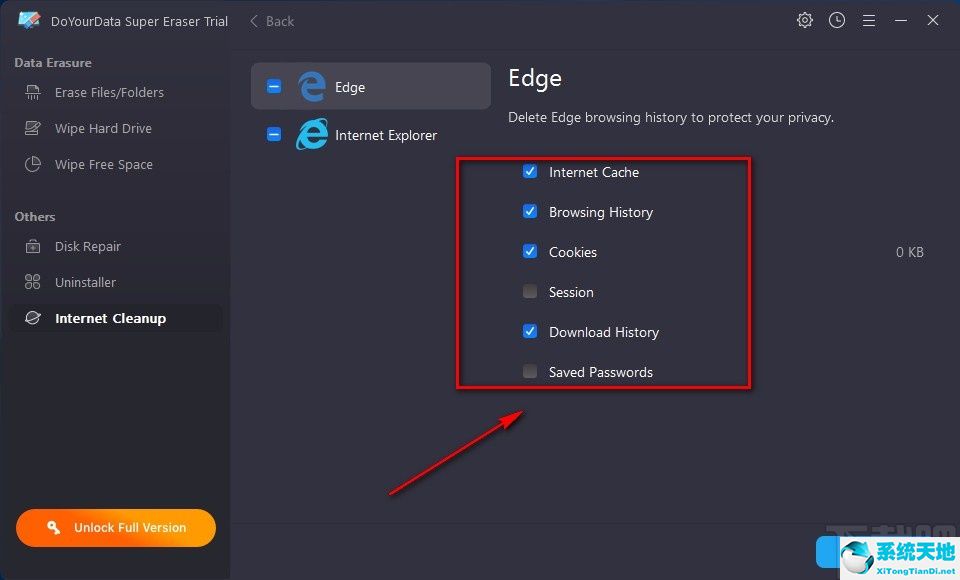Click the Edge heading title
The height and width of the screenshot is (580, 960).
[x=534, y=79]
